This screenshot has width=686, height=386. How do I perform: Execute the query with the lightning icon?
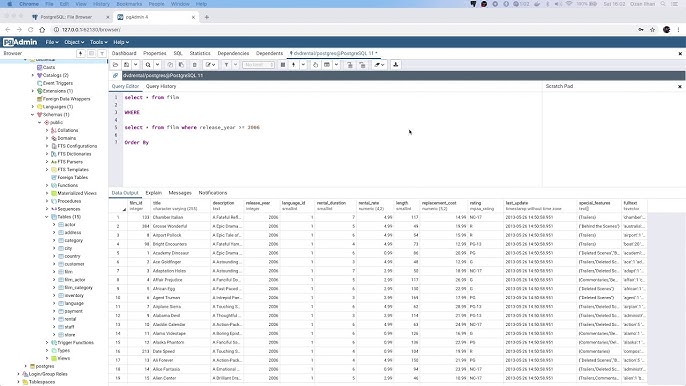tap(294, 65)
